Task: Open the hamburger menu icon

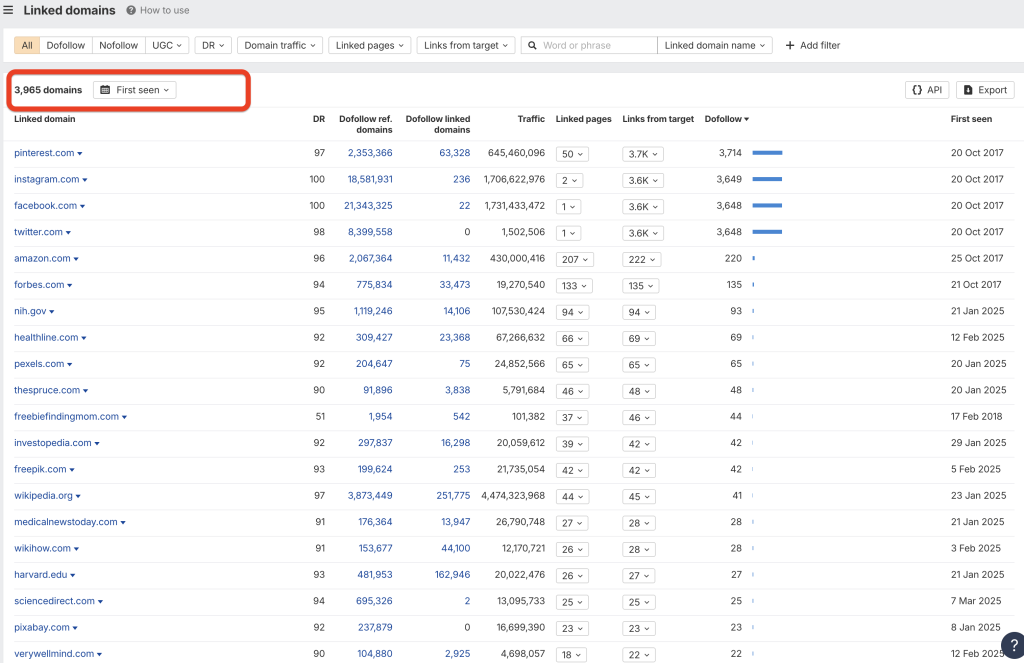Action: (8, 10)
